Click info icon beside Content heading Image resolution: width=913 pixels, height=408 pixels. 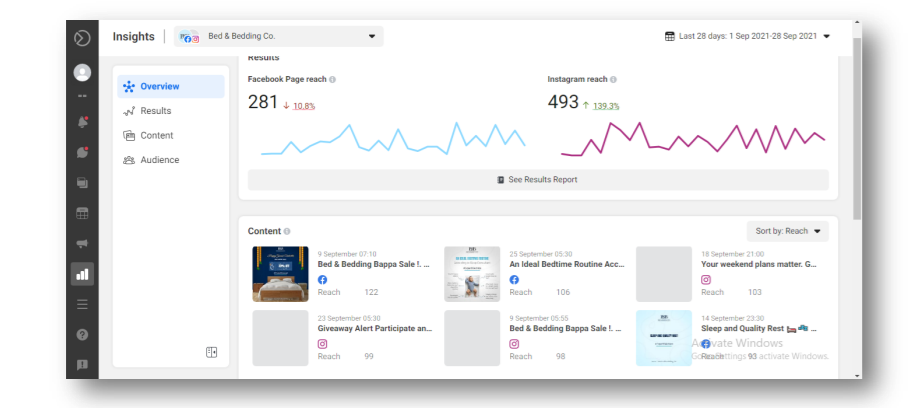tap(287, 231)
